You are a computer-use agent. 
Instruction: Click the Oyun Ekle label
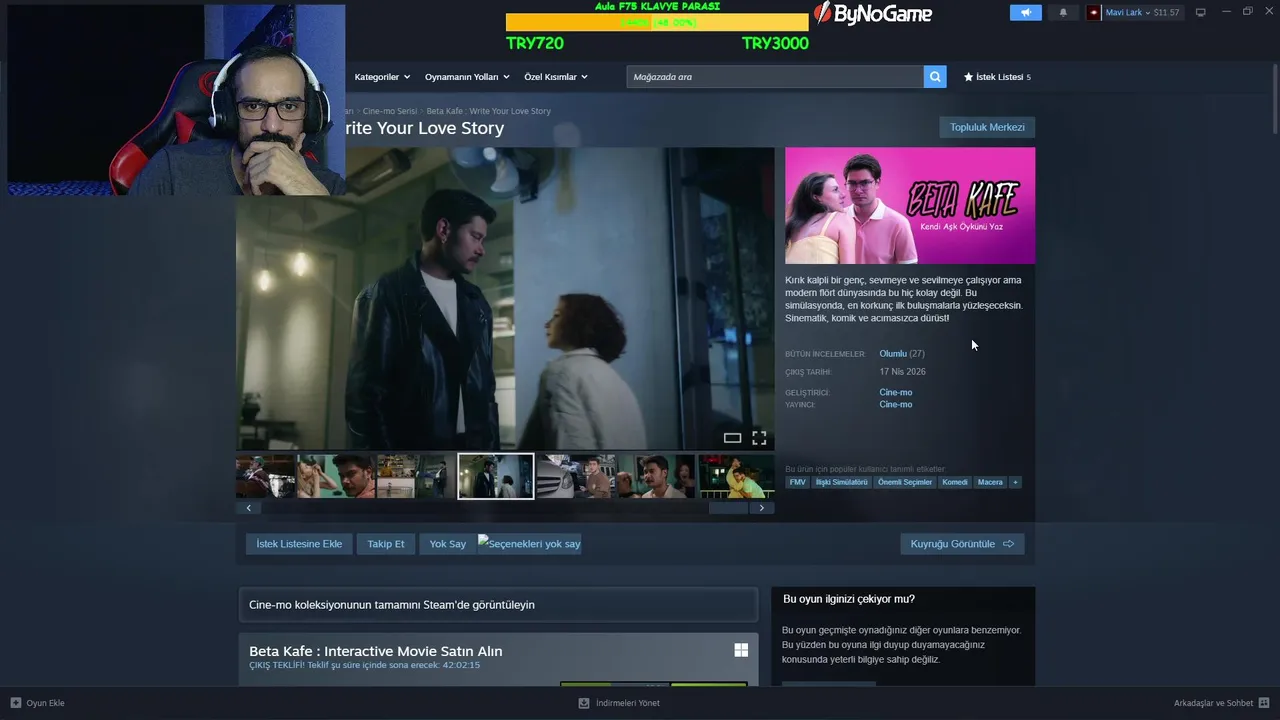[45, 703]
